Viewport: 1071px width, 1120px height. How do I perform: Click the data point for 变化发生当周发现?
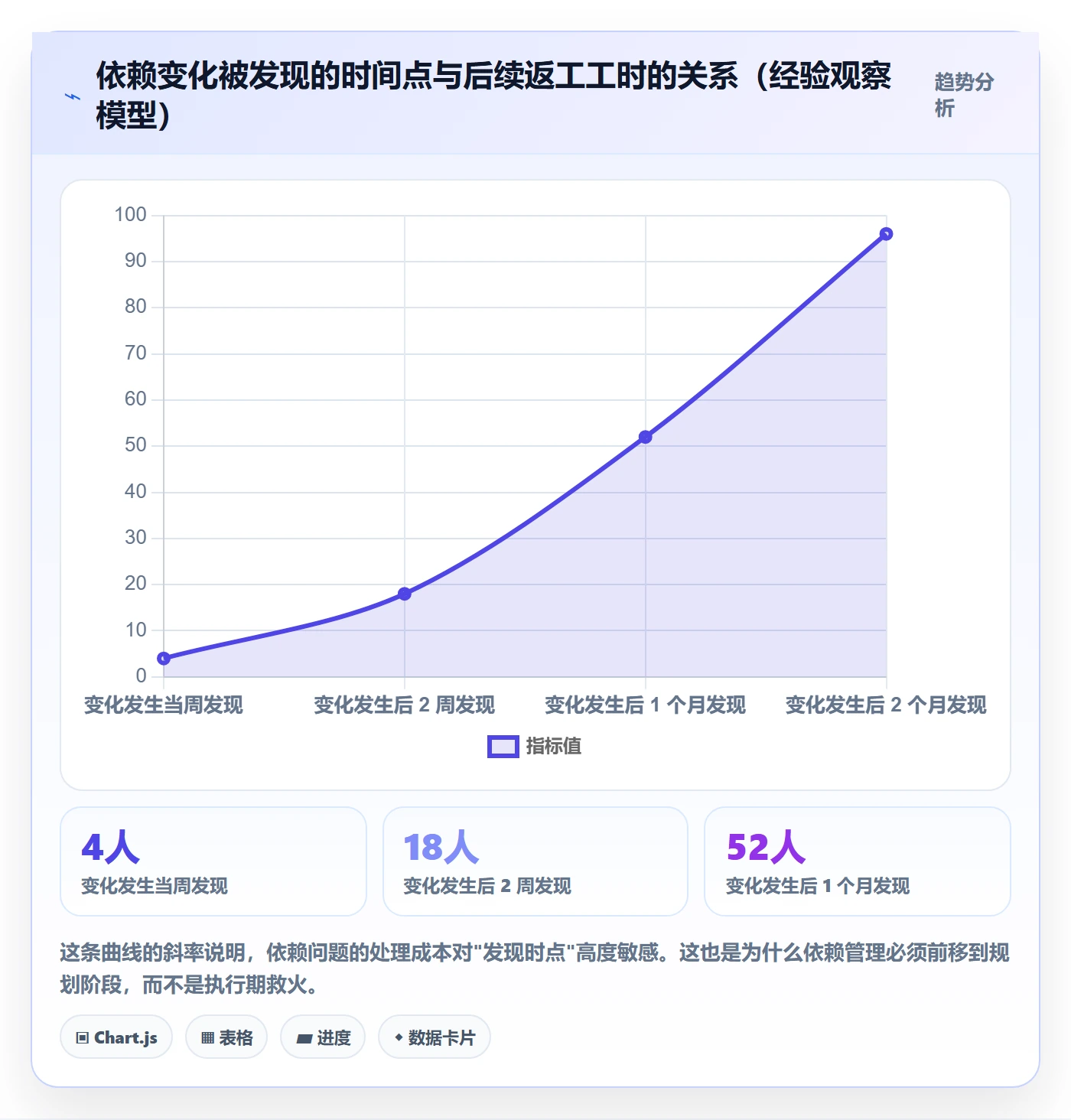164,659
